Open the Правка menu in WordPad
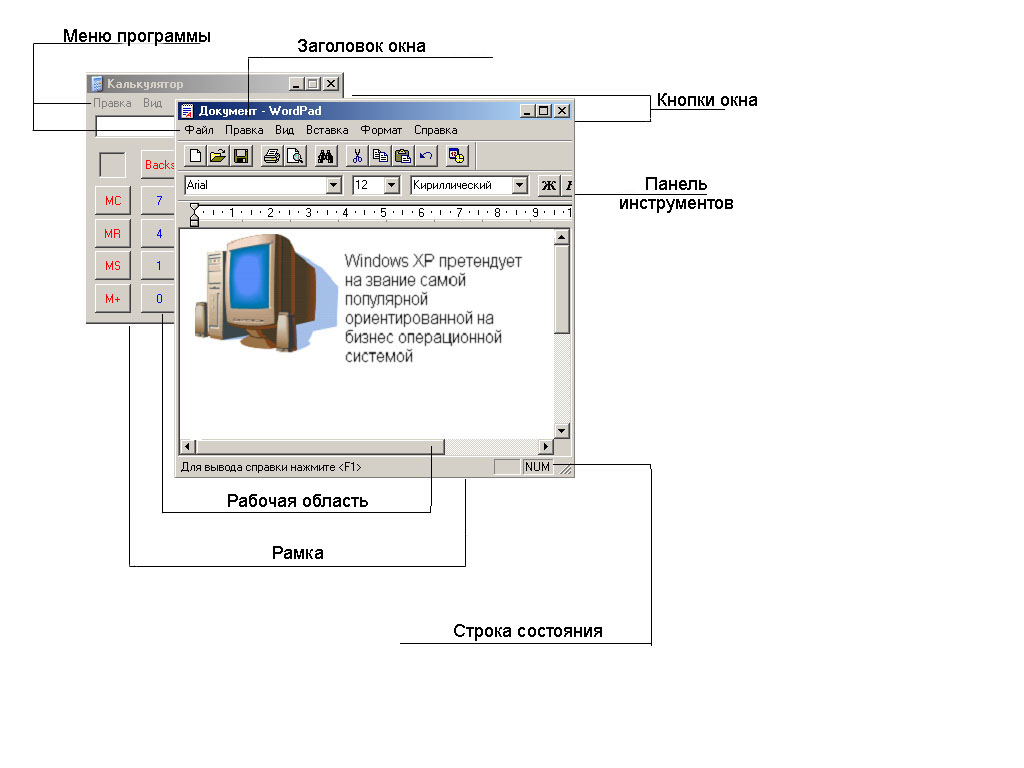1024x768 pixels. point(244,130)
